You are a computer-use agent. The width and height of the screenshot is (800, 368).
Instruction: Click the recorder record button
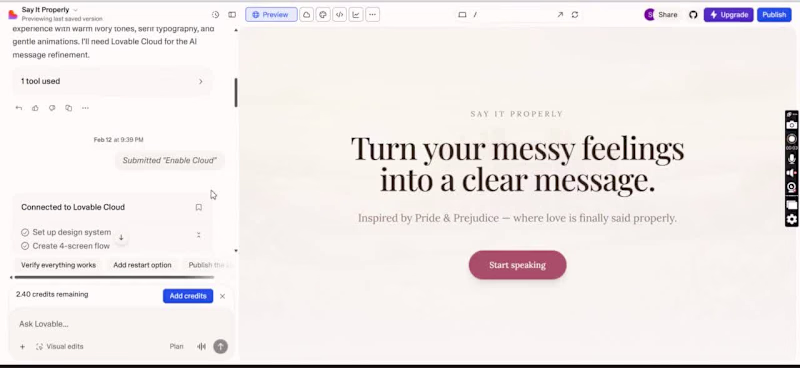coord(791,139)
